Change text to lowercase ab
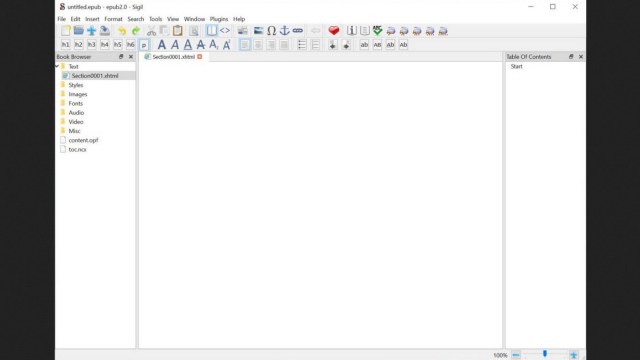640x360 pixels. click(364, 45)
